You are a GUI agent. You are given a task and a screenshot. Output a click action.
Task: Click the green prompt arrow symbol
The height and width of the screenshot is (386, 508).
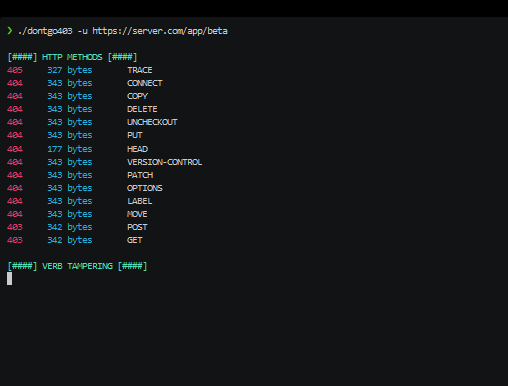(x=10, y=31)
